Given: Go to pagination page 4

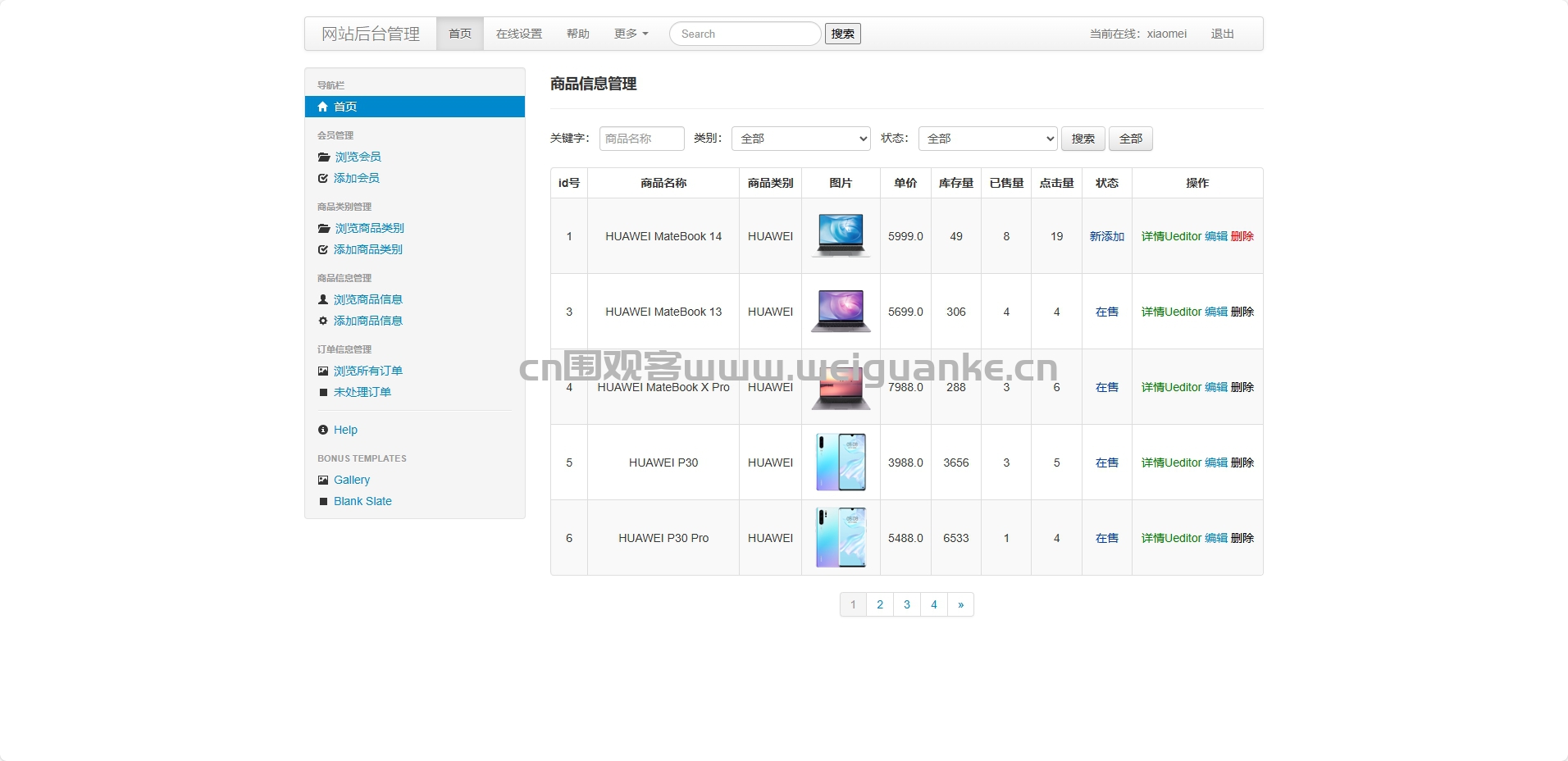Looking at the screenshot, I should pos(934,604).
